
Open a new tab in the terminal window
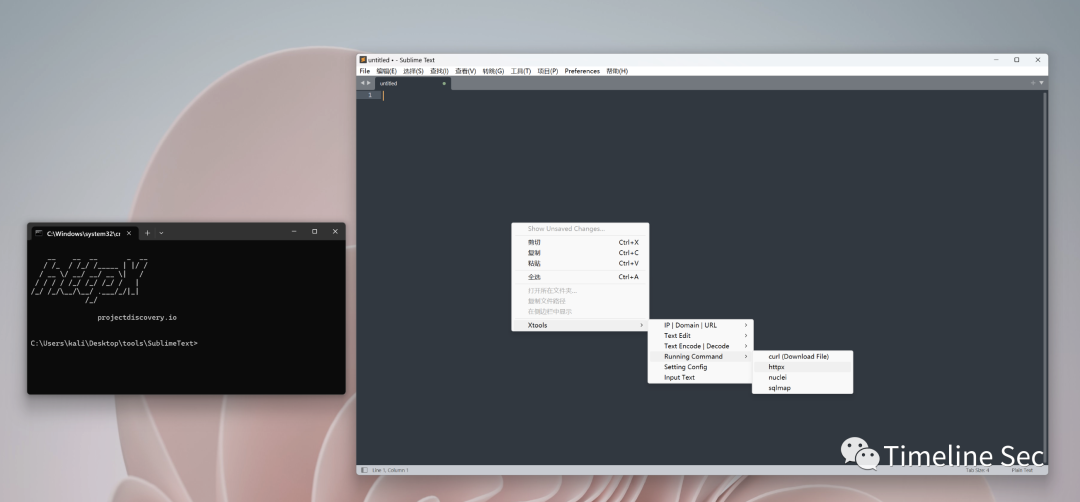click(147, 233)
